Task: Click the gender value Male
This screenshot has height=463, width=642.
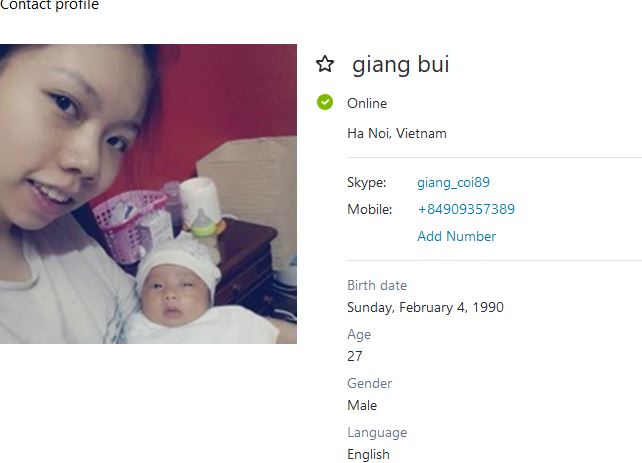Action: [362, 405]
